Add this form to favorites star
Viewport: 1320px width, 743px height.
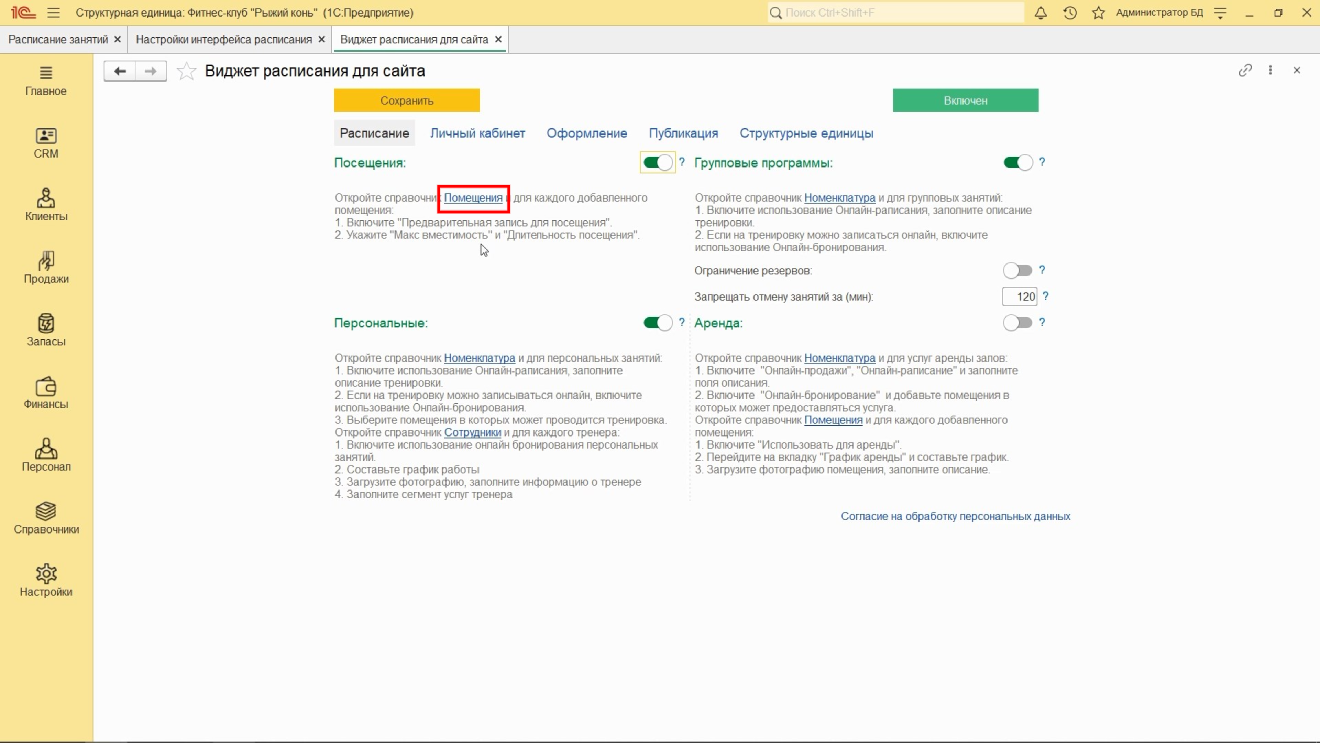(186, 71)
